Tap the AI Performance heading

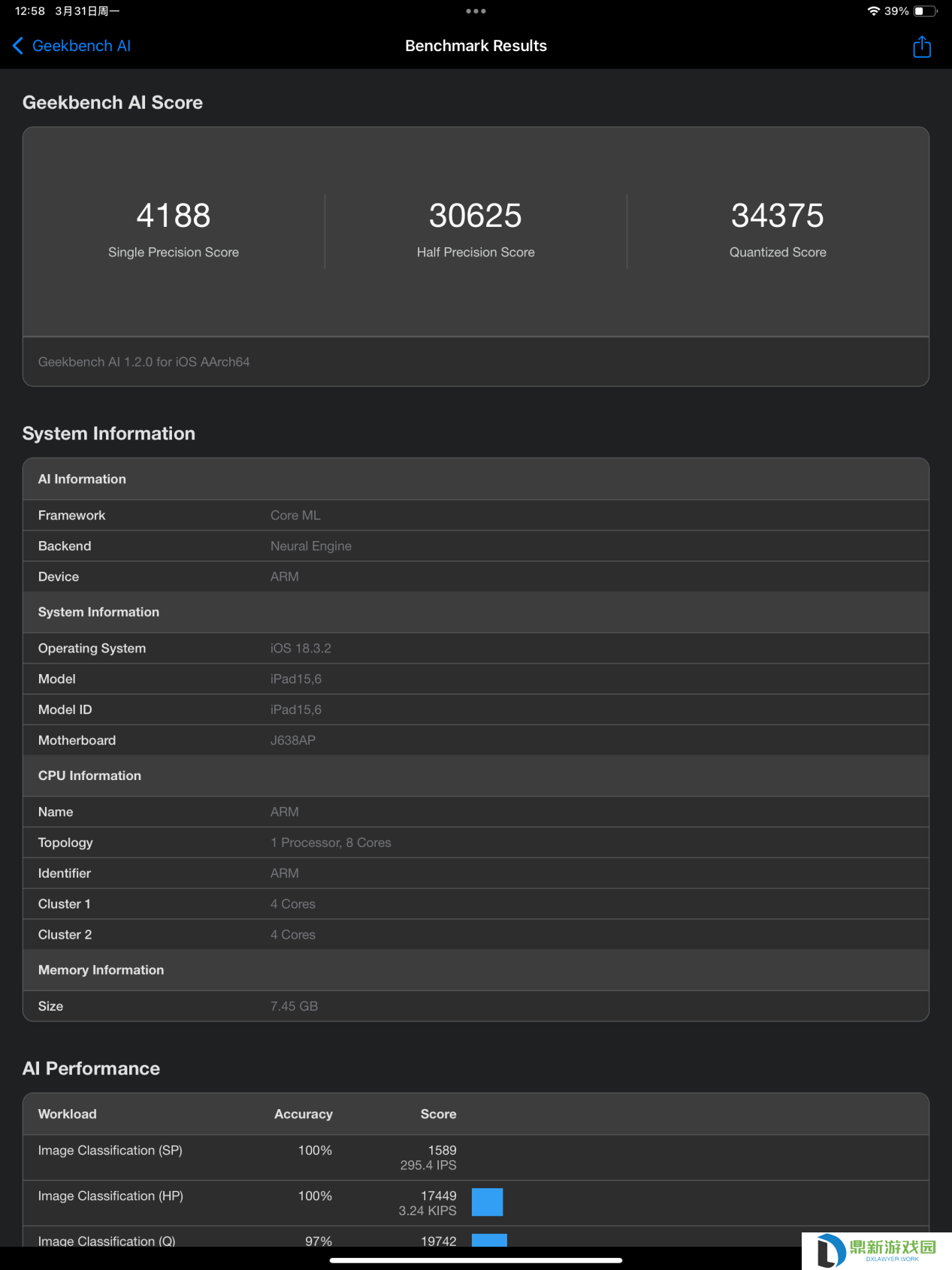point(91,1069)
